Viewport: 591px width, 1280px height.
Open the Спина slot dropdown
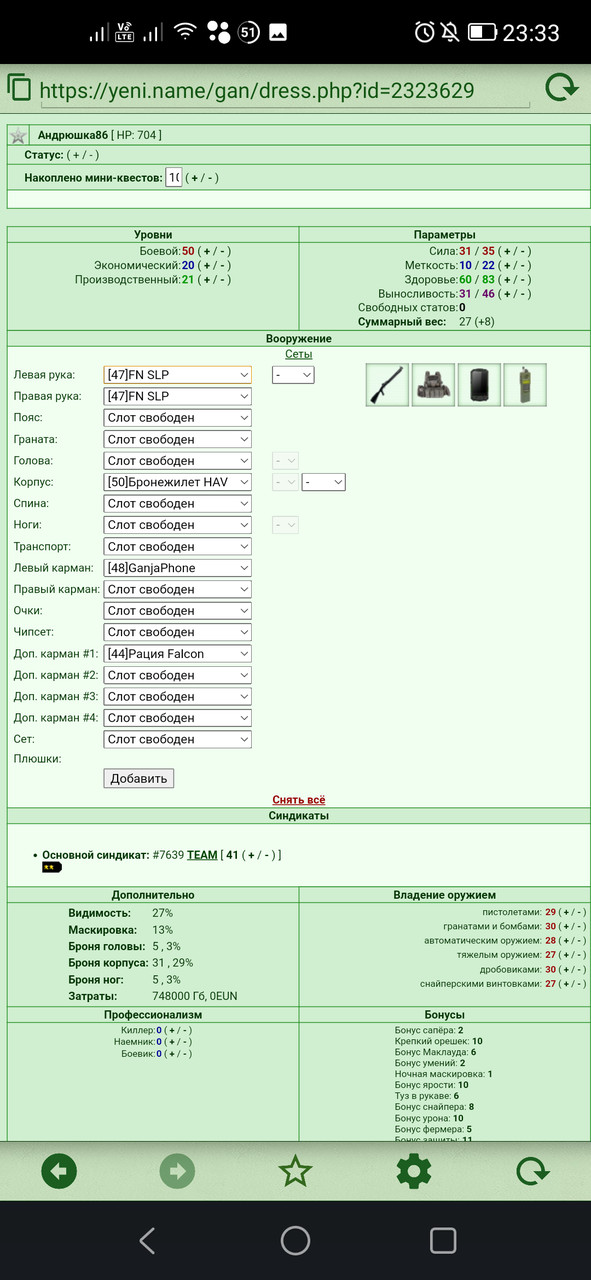coord(178,504)
